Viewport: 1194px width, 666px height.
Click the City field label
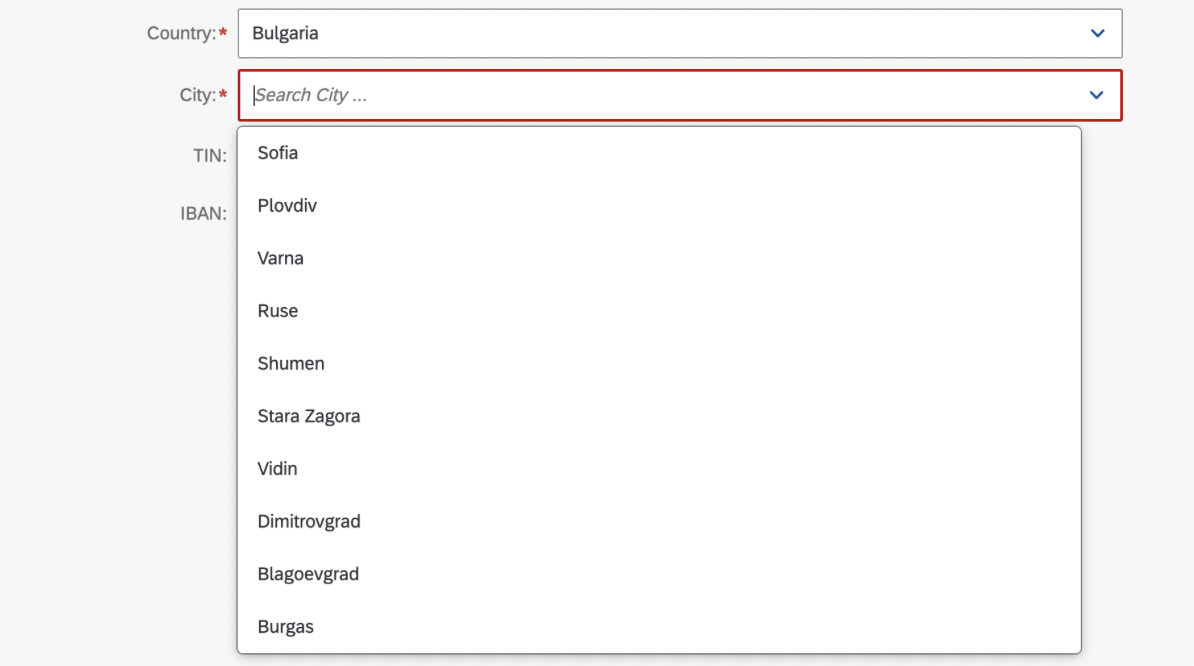pos(198,95)
